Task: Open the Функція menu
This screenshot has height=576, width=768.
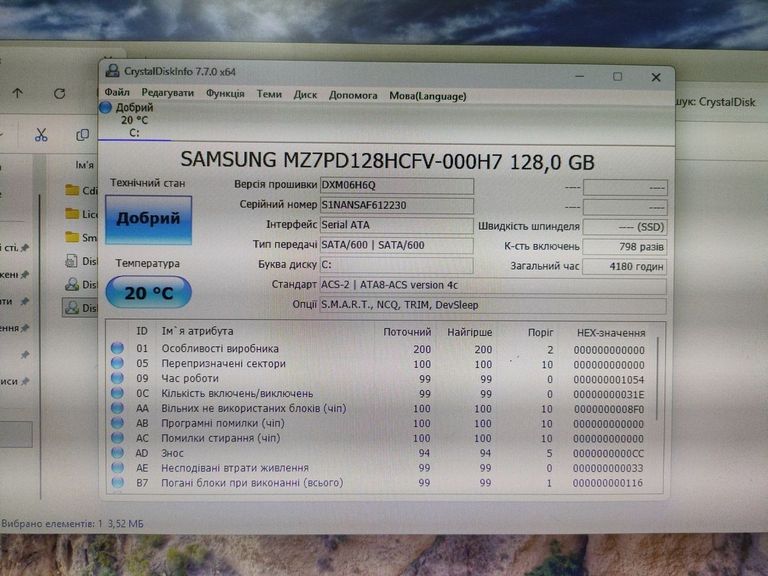Action: coord(225,94)
